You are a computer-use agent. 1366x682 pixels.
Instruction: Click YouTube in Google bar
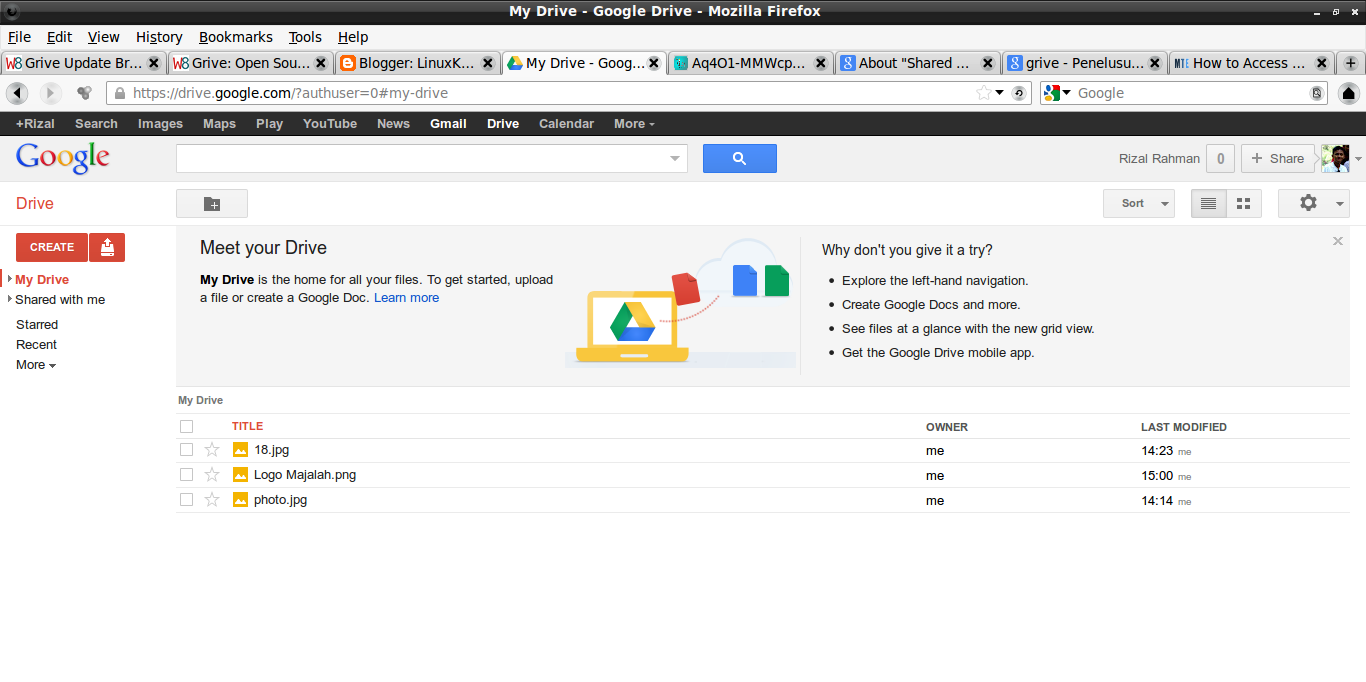click(x=330, y=124)
